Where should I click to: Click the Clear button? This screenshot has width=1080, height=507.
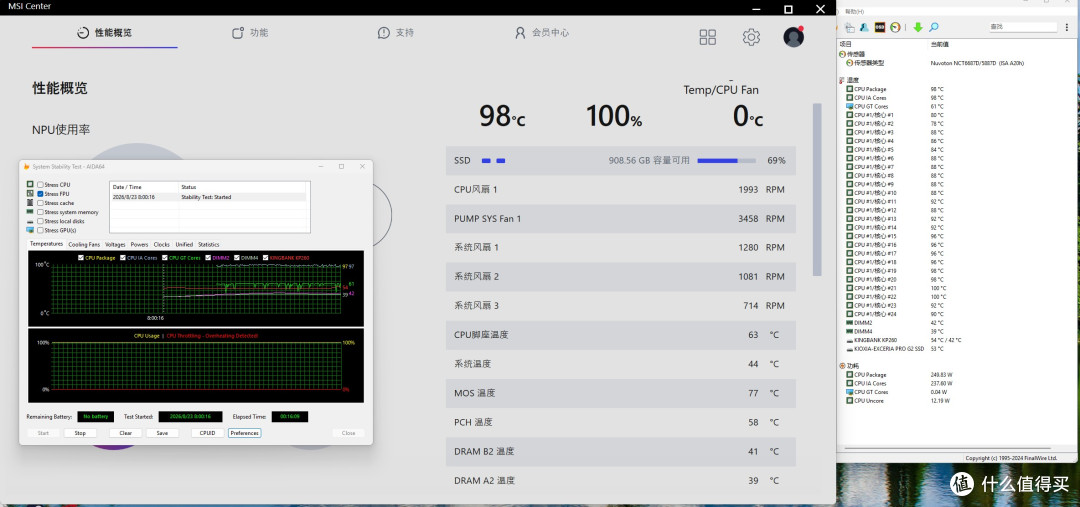pyautogui.click(x=125, y=433)
